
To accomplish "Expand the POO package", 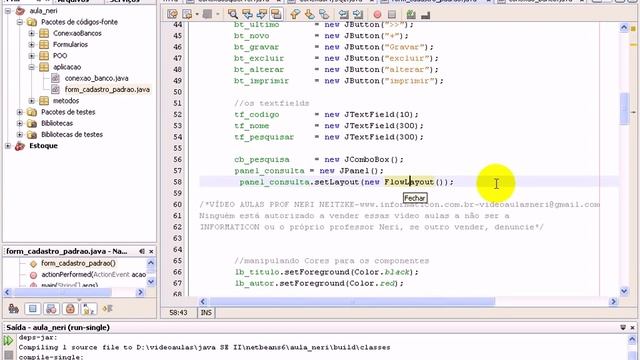I will tap(31, 56).
